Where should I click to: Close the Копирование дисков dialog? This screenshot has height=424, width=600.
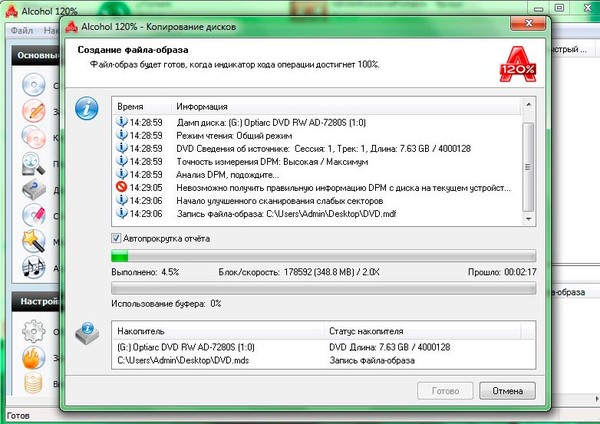528,23
